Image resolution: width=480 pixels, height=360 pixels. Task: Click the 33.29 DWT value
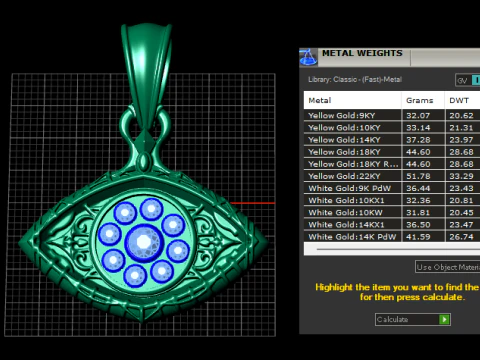(x=461, y=176)
